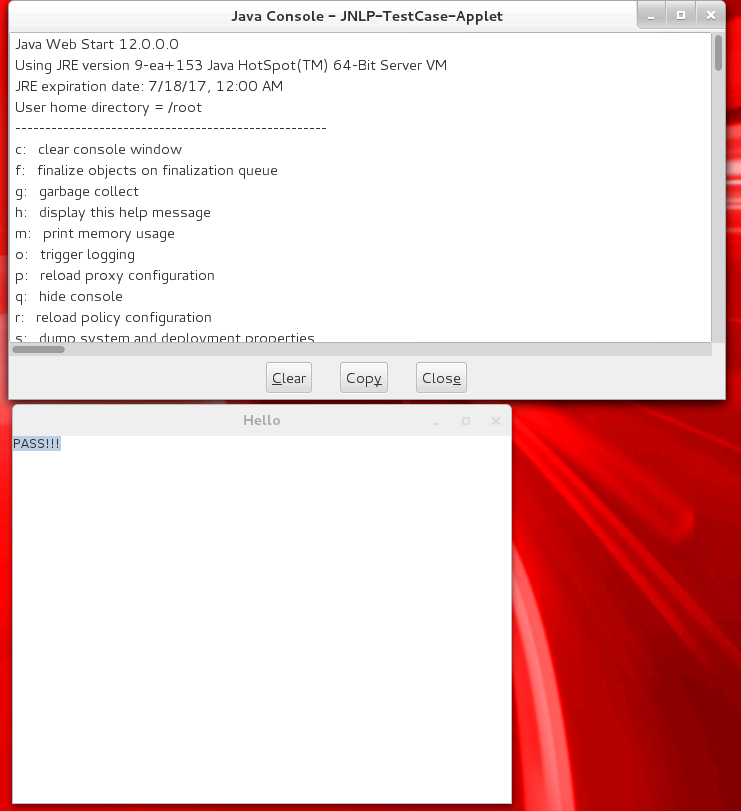
Task: Maximize the Hello window
Action: (465, 422)
